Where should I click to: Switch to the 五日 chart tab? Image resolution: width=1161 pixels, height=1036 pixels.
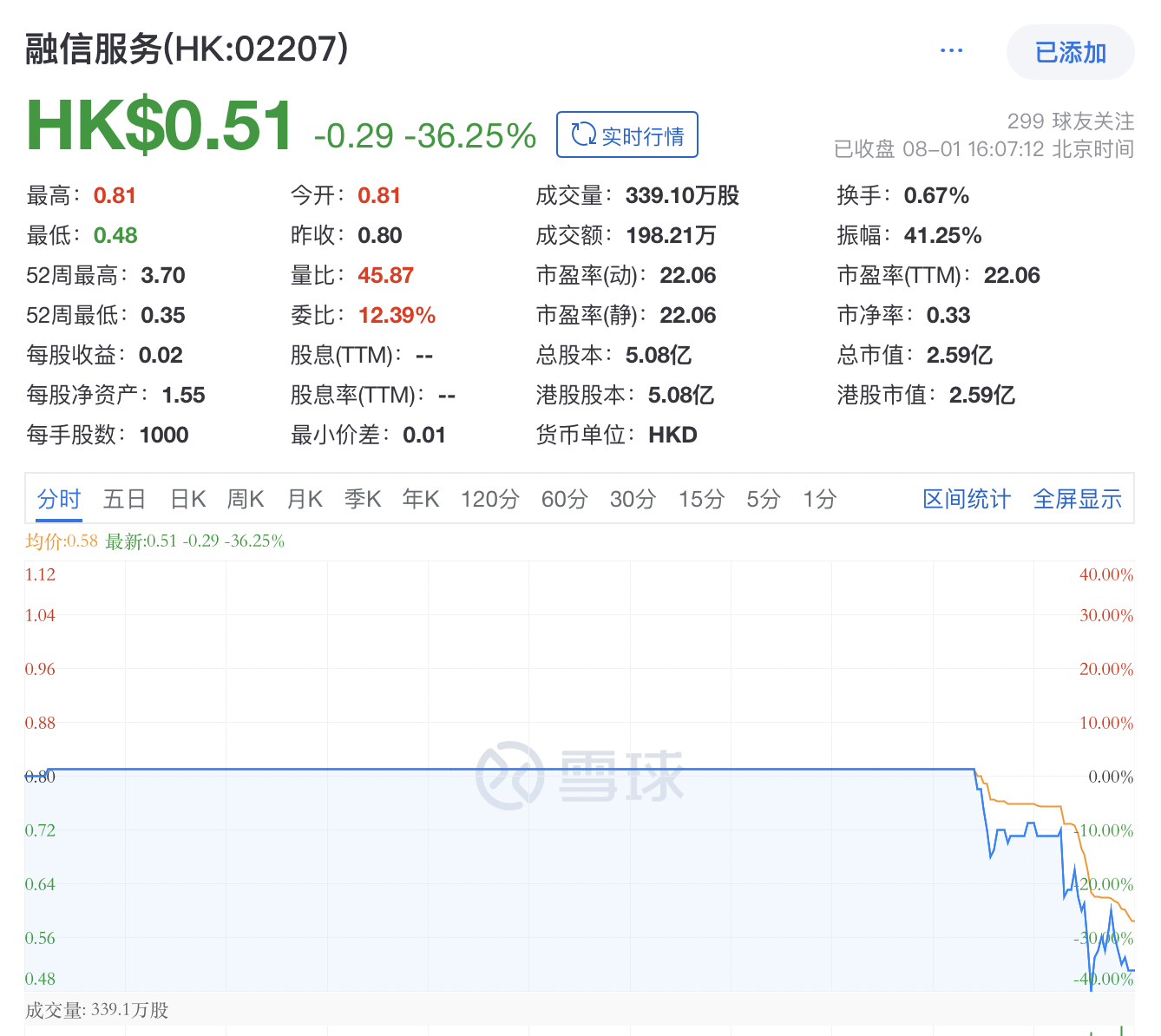(124, 499)
